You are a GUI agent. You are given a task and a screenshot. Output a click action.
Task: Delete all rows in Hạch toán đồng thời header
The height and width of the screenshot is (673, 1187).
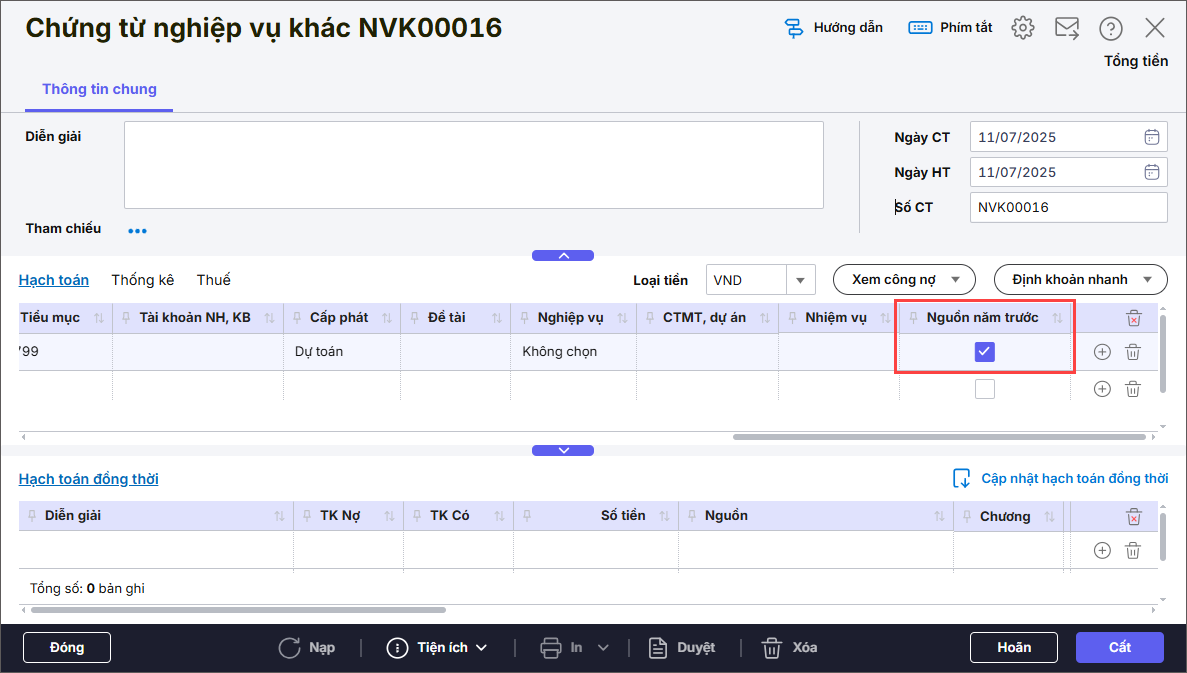click(x=1133, y=517)
